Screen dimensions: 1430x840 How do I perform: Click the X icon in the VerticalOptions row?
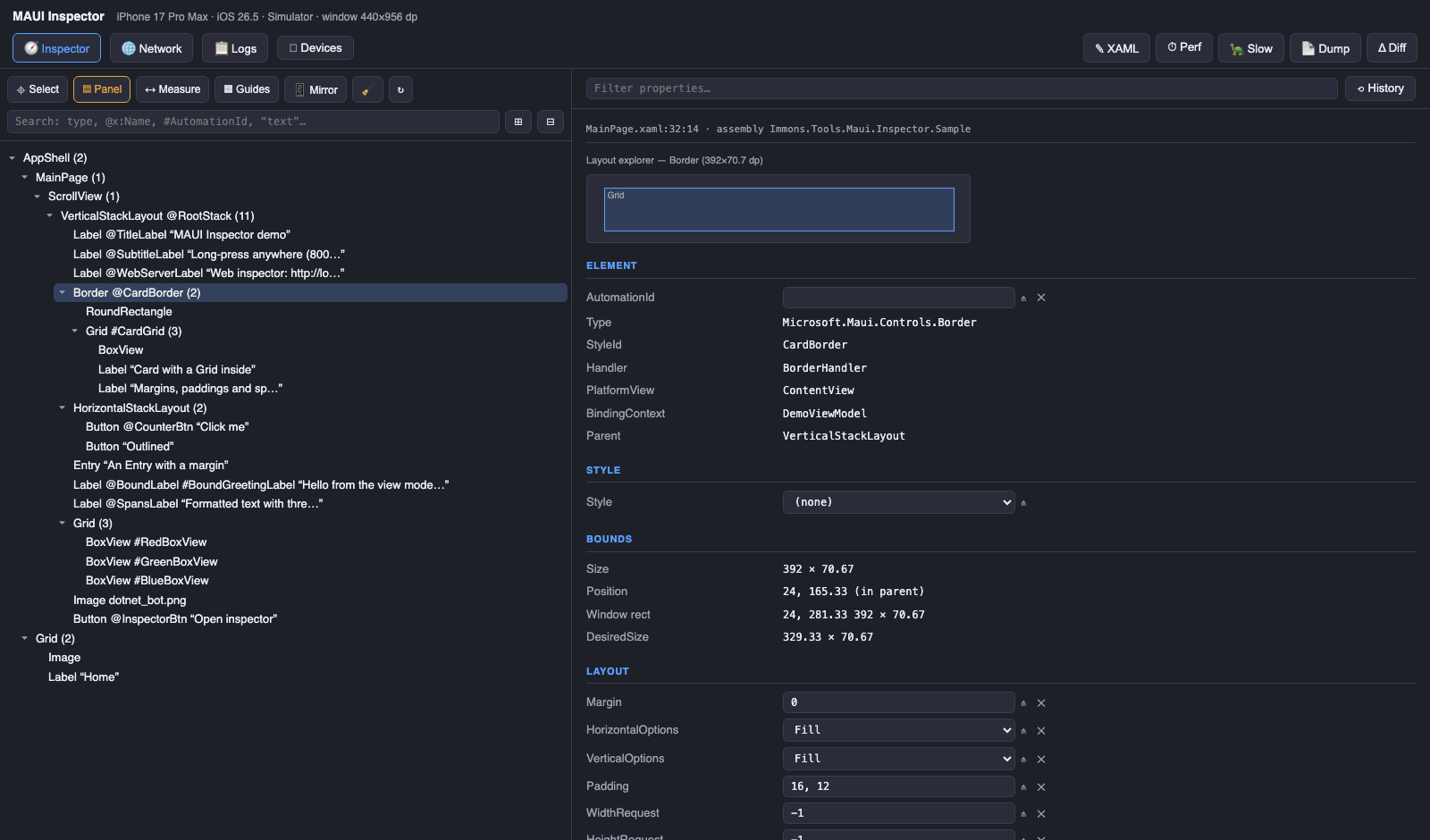1041,760
